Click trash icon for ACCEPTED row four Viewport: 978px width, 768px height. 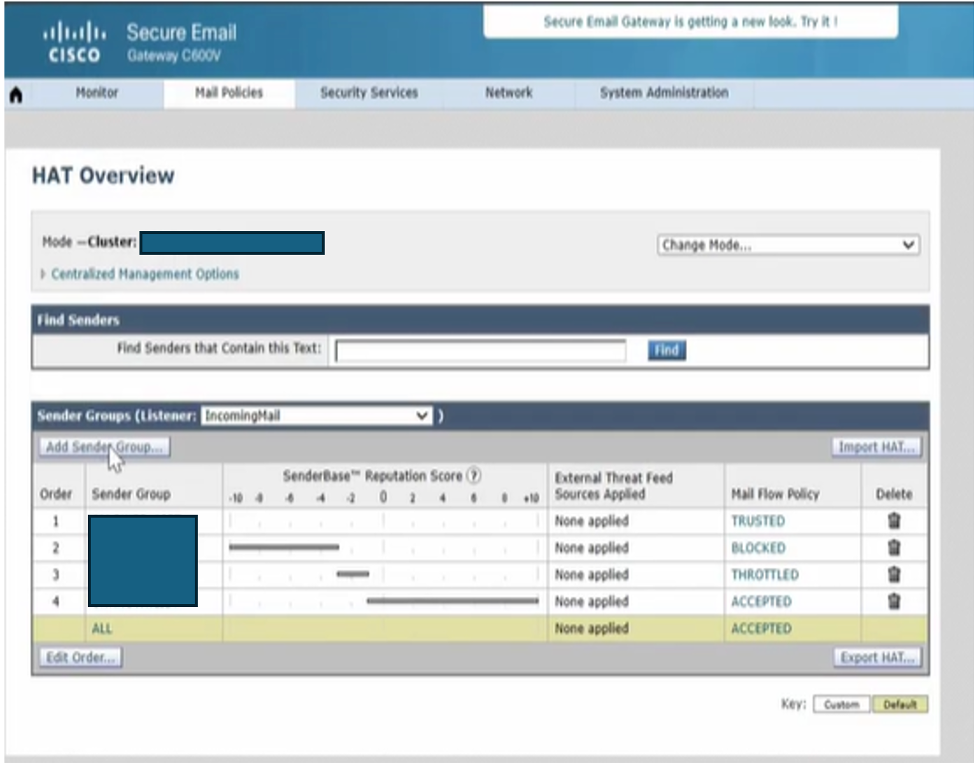(x=894, y=602)
